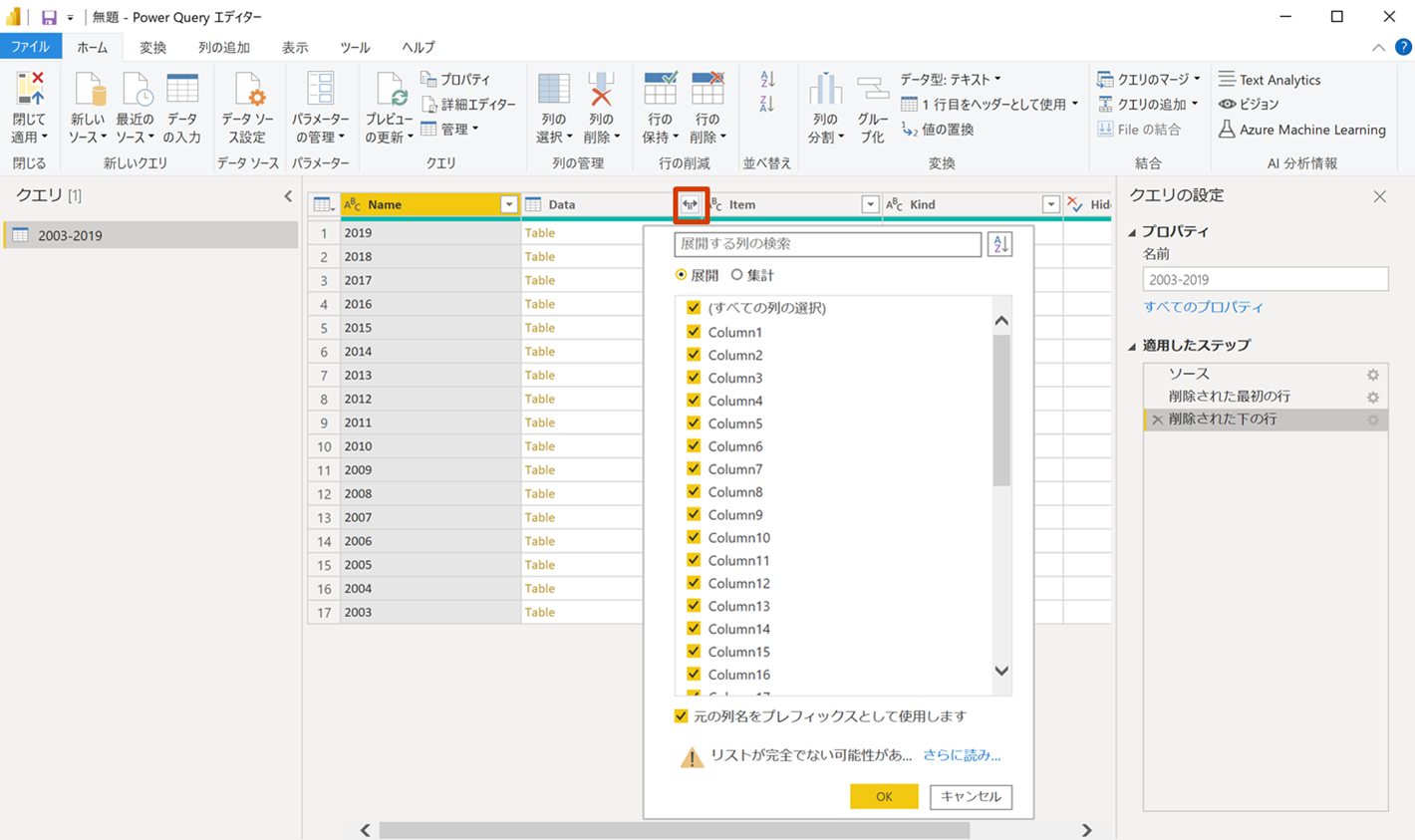Delete the 削除された下の行 step with X
The height and width of the screenshot is (840, 1415).
pyautogui.click(x=1157, y=420)
